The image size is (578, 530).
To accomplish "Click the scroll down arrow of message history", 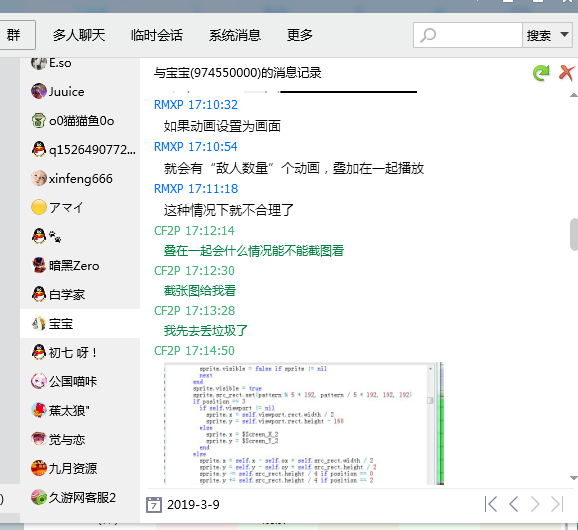I will tap(574, 478).
